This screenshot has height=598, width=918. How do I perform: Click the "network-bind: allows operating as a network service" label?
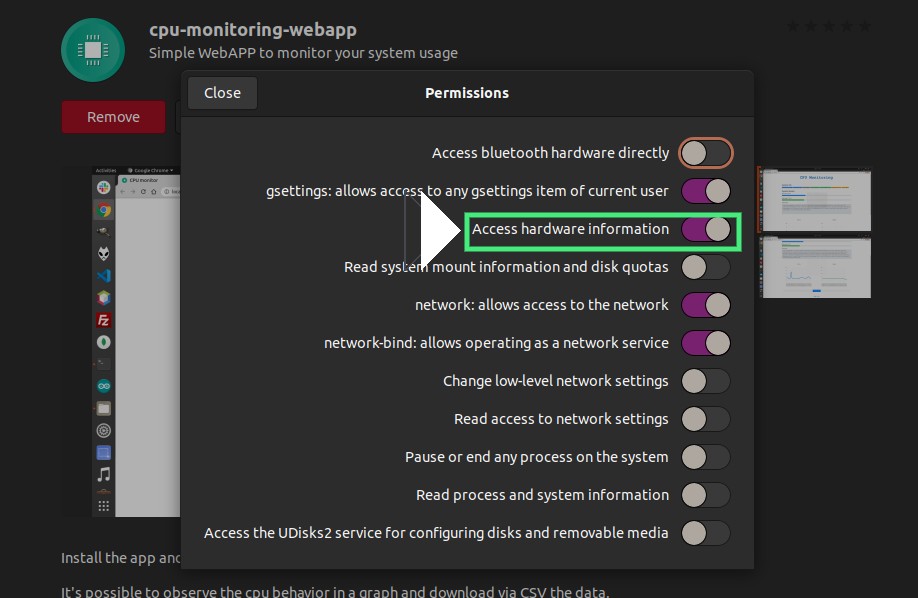pos(496,343)
